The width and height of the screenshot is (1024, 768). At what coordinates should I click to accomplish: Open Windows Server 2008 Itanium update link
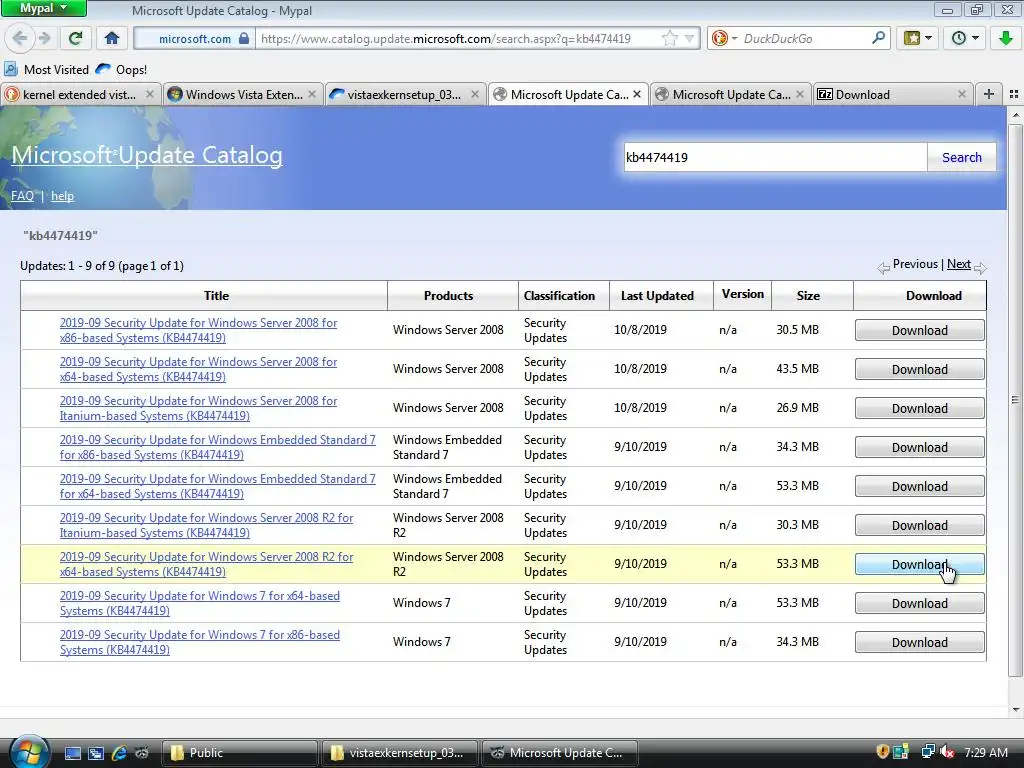pyautogui.click(x=199, y=408)
